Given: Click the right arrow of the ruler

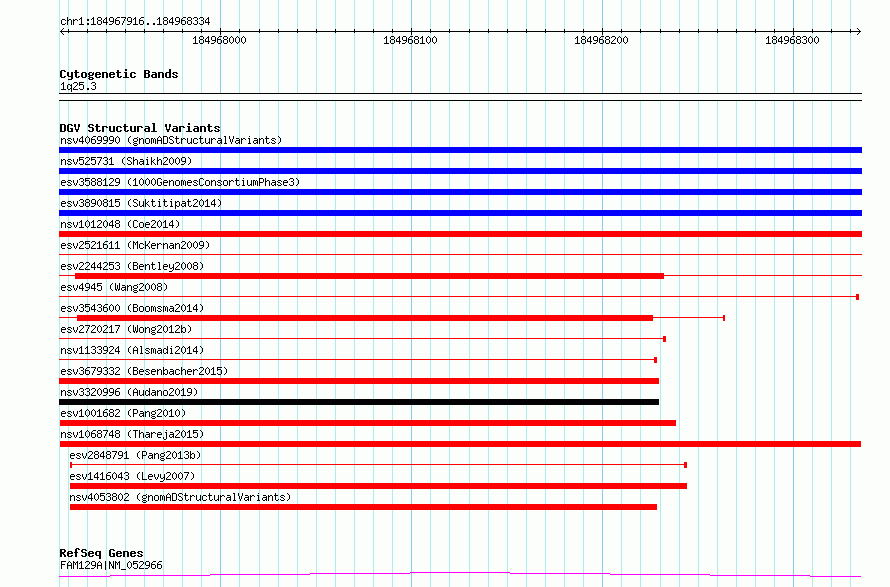Looking at the screenshot, I should click(x=858, y=31).
